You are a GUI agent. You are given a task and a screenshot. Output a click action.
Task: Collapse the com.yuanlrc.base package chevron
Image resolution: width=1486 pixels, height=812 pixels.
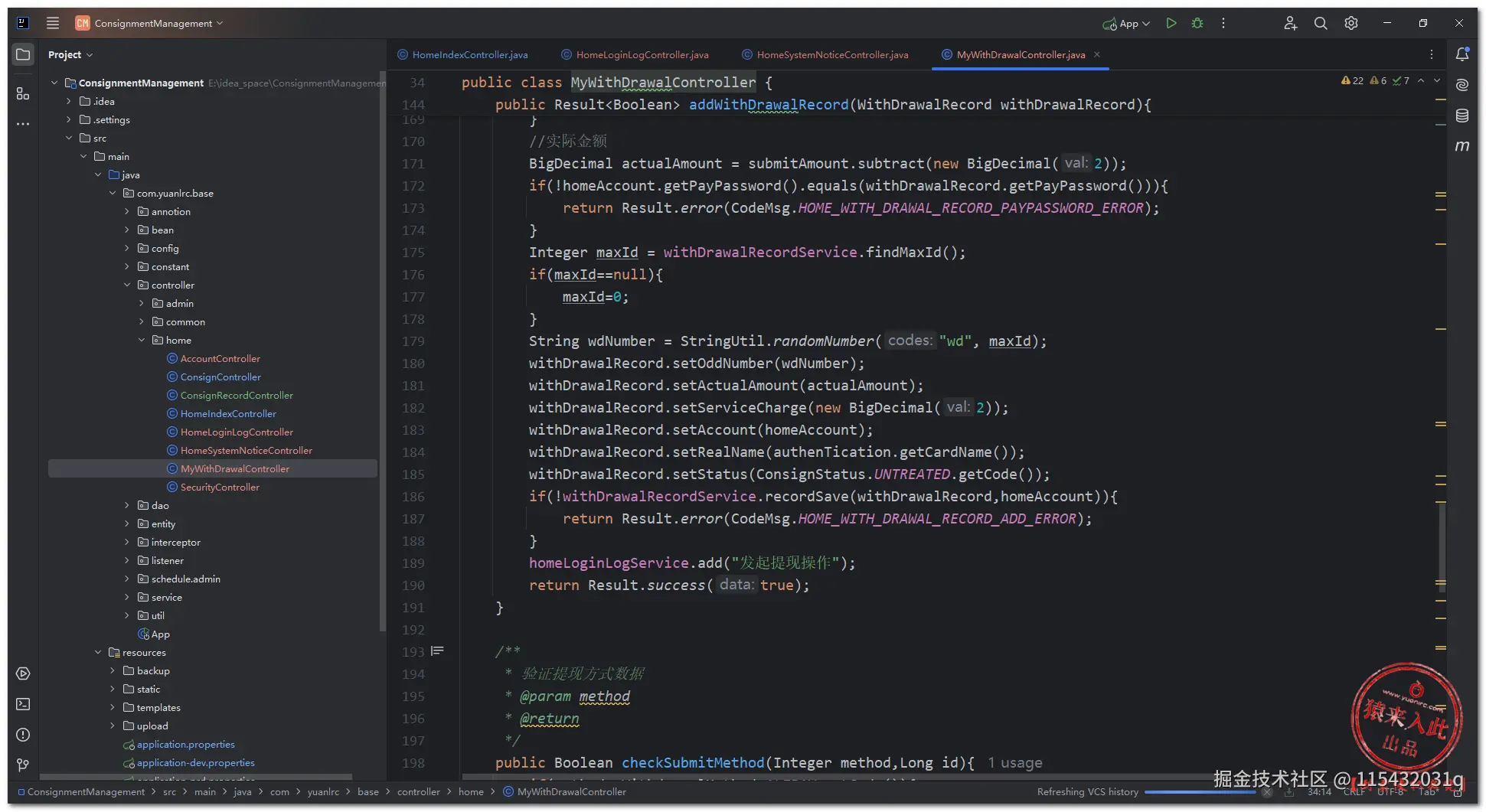[x=113, y=193]
